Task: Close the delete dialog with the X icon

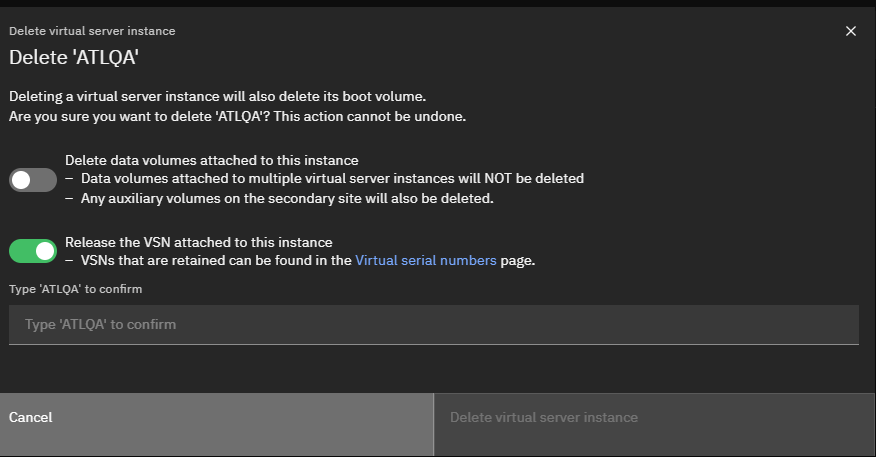Action: pos(851,31)
